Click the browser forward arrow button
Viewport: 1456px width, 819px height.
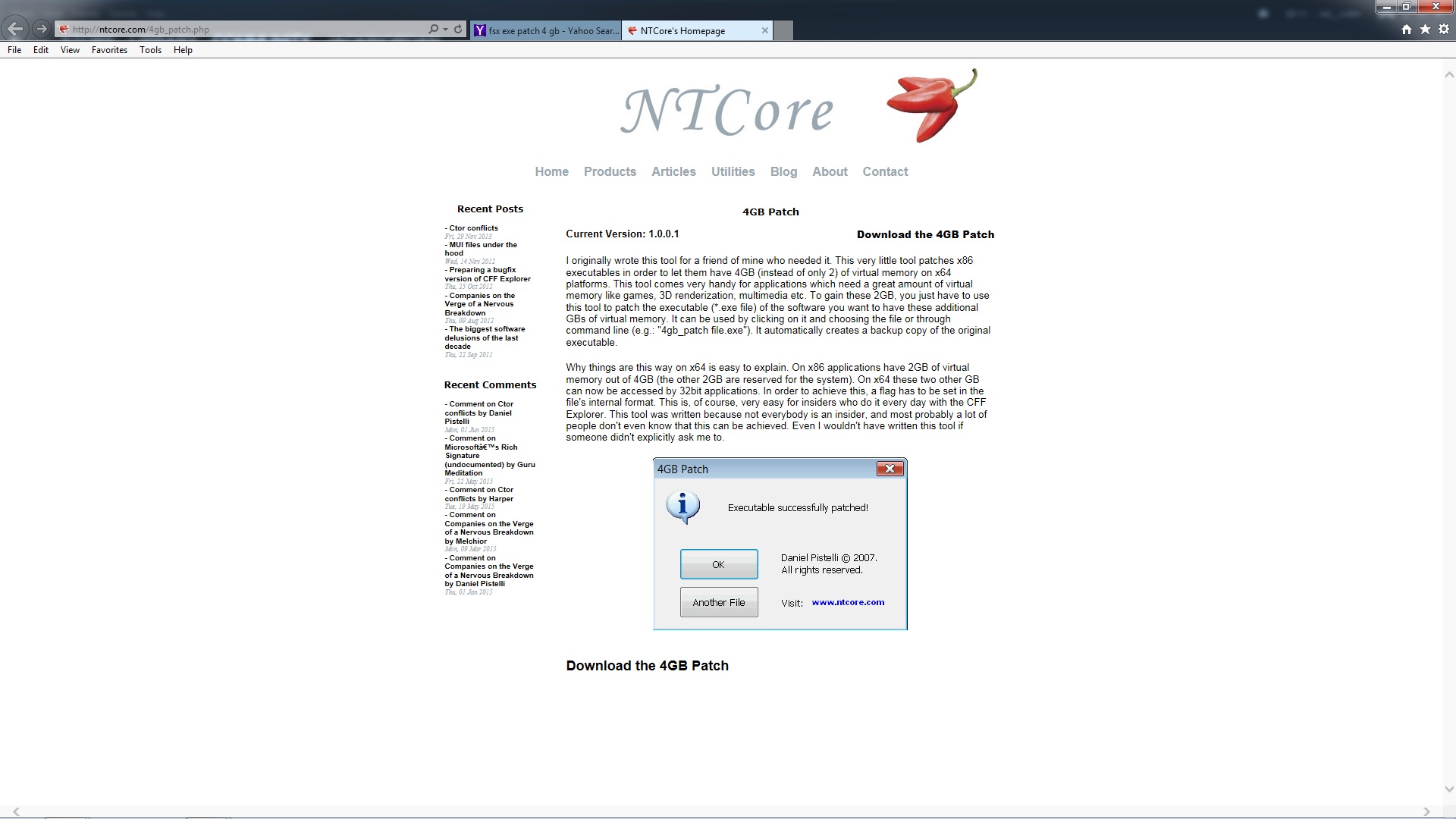coord(42,30)
